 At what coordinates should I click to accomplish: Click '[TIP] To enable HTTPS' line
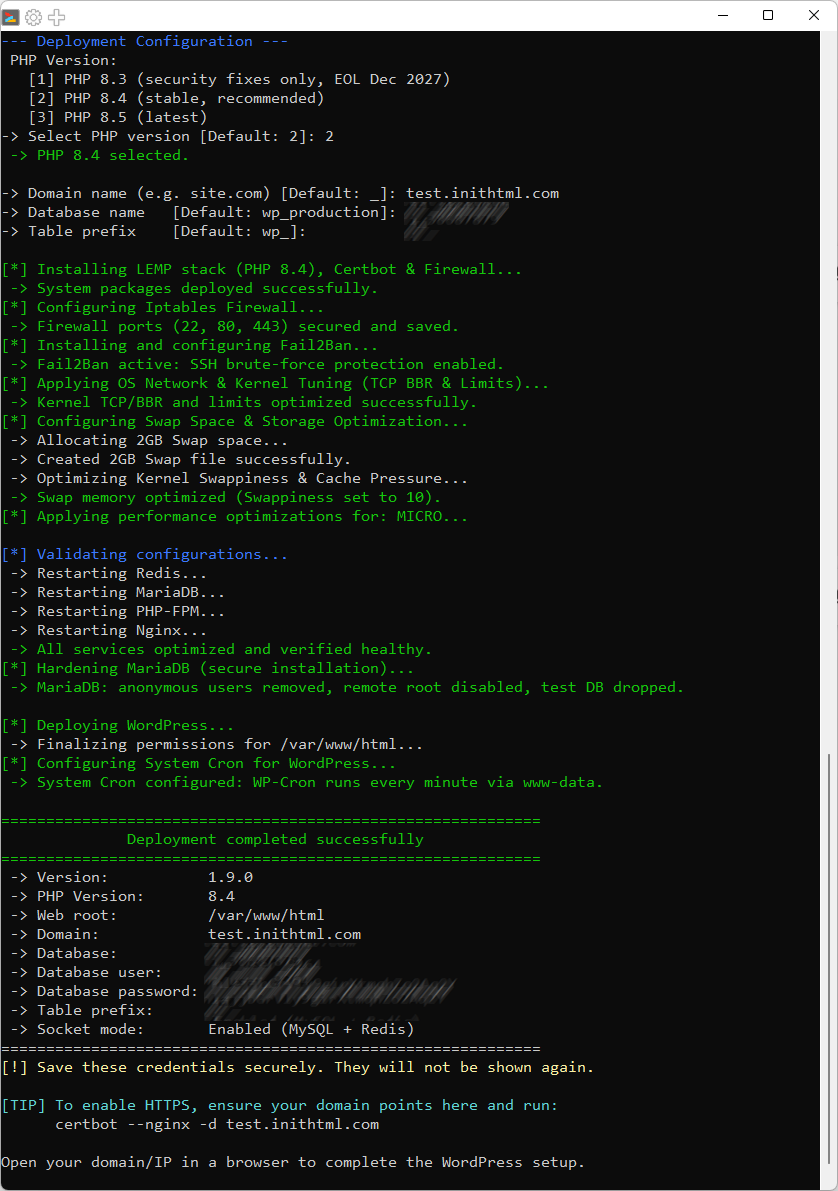coord(280,1104)
